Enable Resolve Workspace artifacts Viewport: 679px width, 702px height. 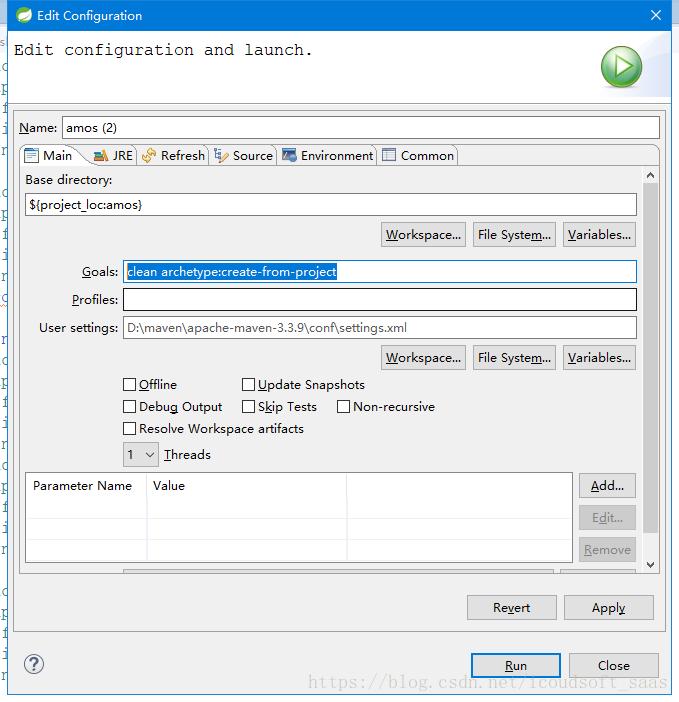click(129, 428)
